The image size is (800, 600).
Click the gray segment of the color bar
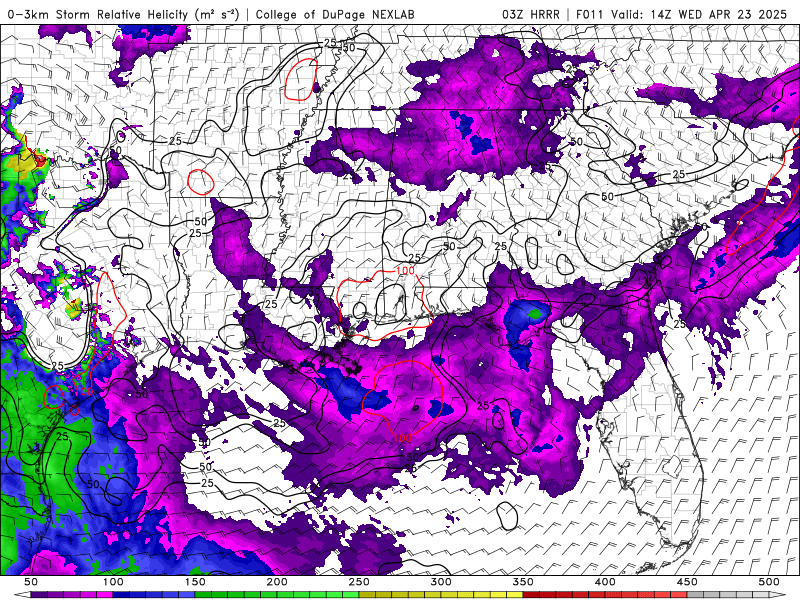pos(728,595)
